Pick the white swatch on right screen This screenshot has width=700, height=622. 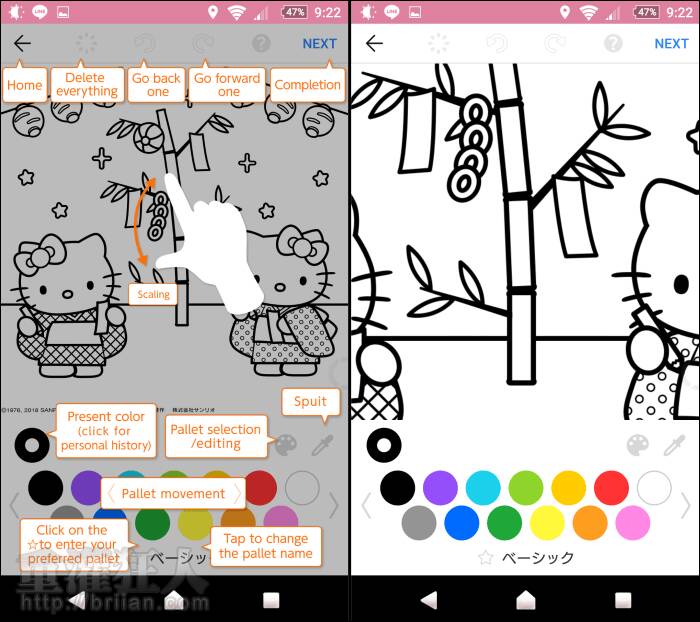654,488
